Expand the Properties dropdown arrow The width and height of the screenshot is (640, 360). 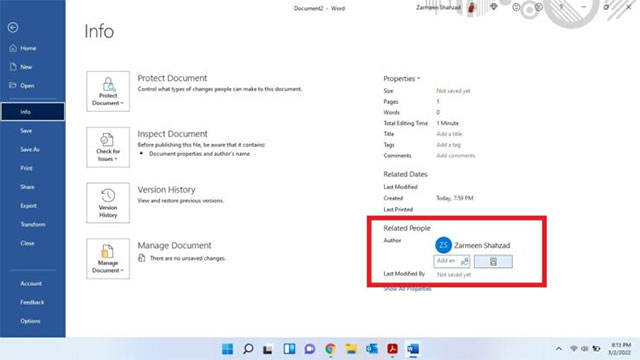(x=418, y=78)
